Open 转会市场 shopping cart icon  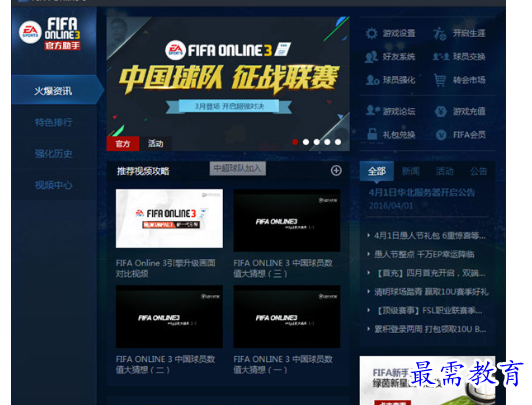(x=440, y=80)
